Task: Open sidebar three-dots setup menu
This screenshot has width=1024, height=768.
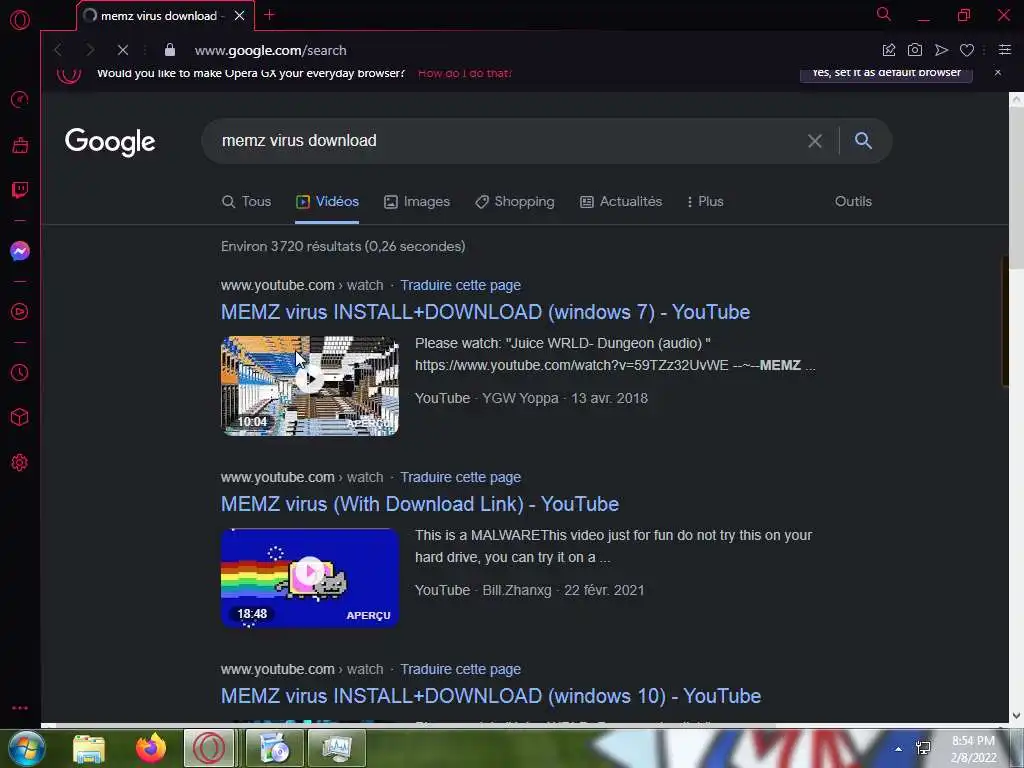Action: (20, 708)
